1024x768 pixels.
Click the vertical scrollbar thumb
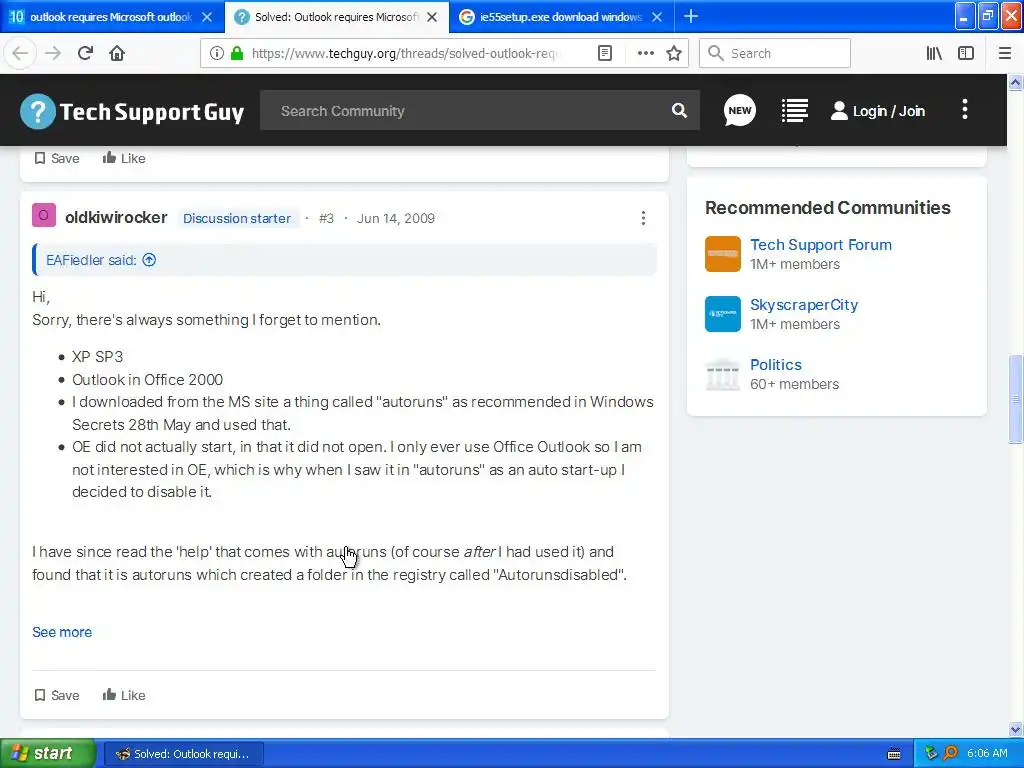[x=1016, y=399]
